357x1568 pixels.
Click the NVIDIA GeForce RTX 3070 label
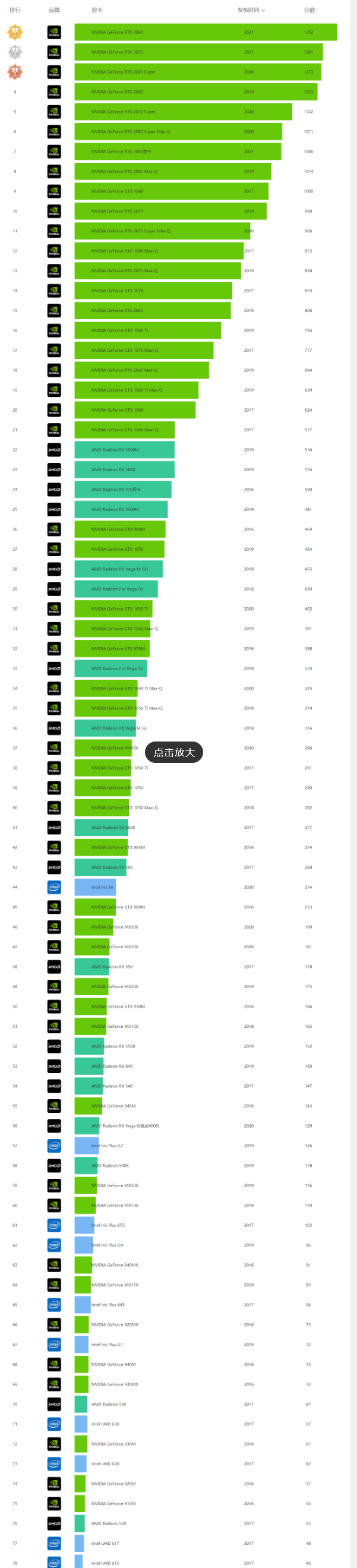[x=118, y=52]
